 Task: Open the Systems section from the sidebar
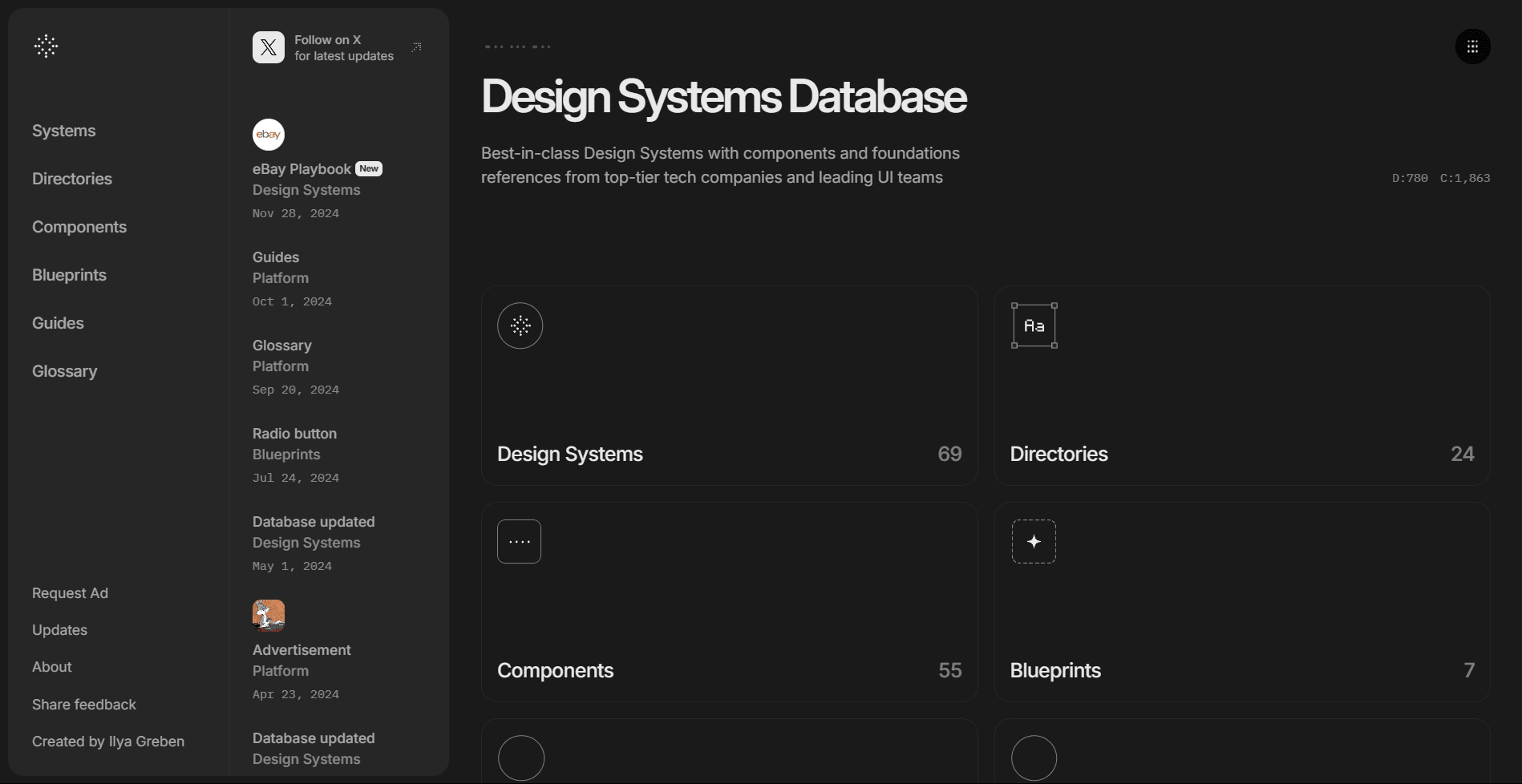[x=63, y=131]
